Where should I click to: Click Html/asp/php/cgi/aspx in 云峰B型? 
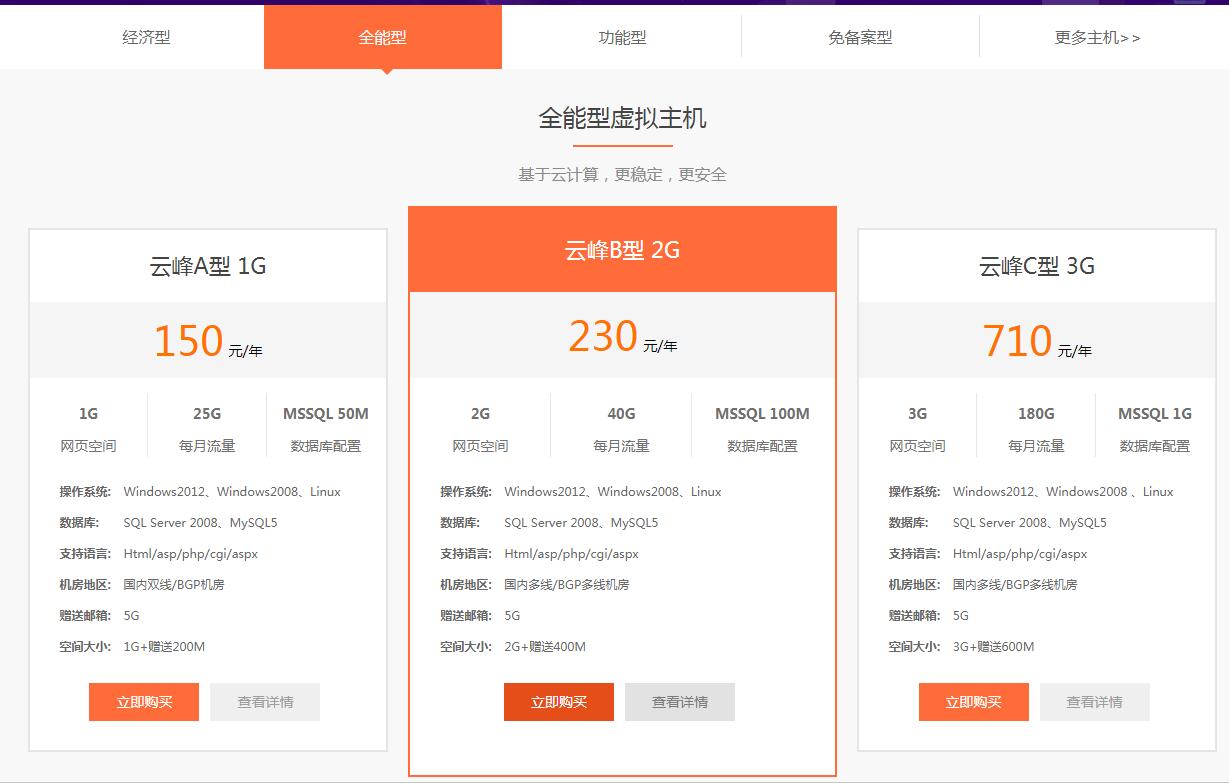pos(571,554)
